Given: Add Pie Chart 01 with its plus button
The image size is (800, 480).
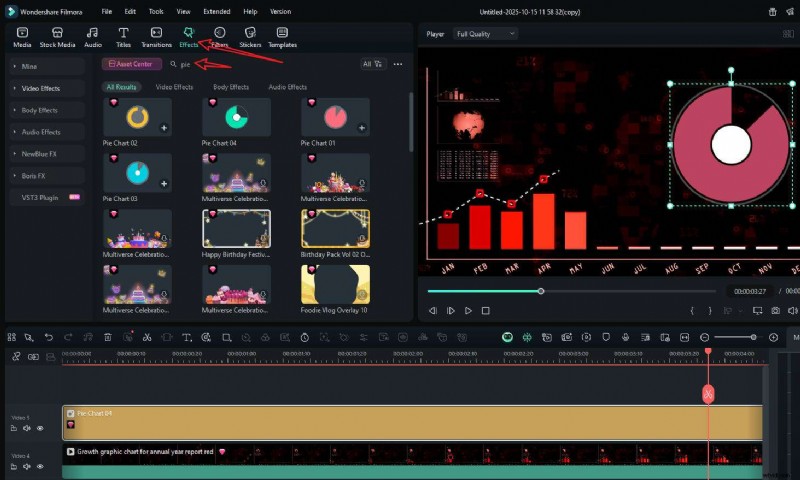Looking at the screenshot, I should click(x=362, y=128).
